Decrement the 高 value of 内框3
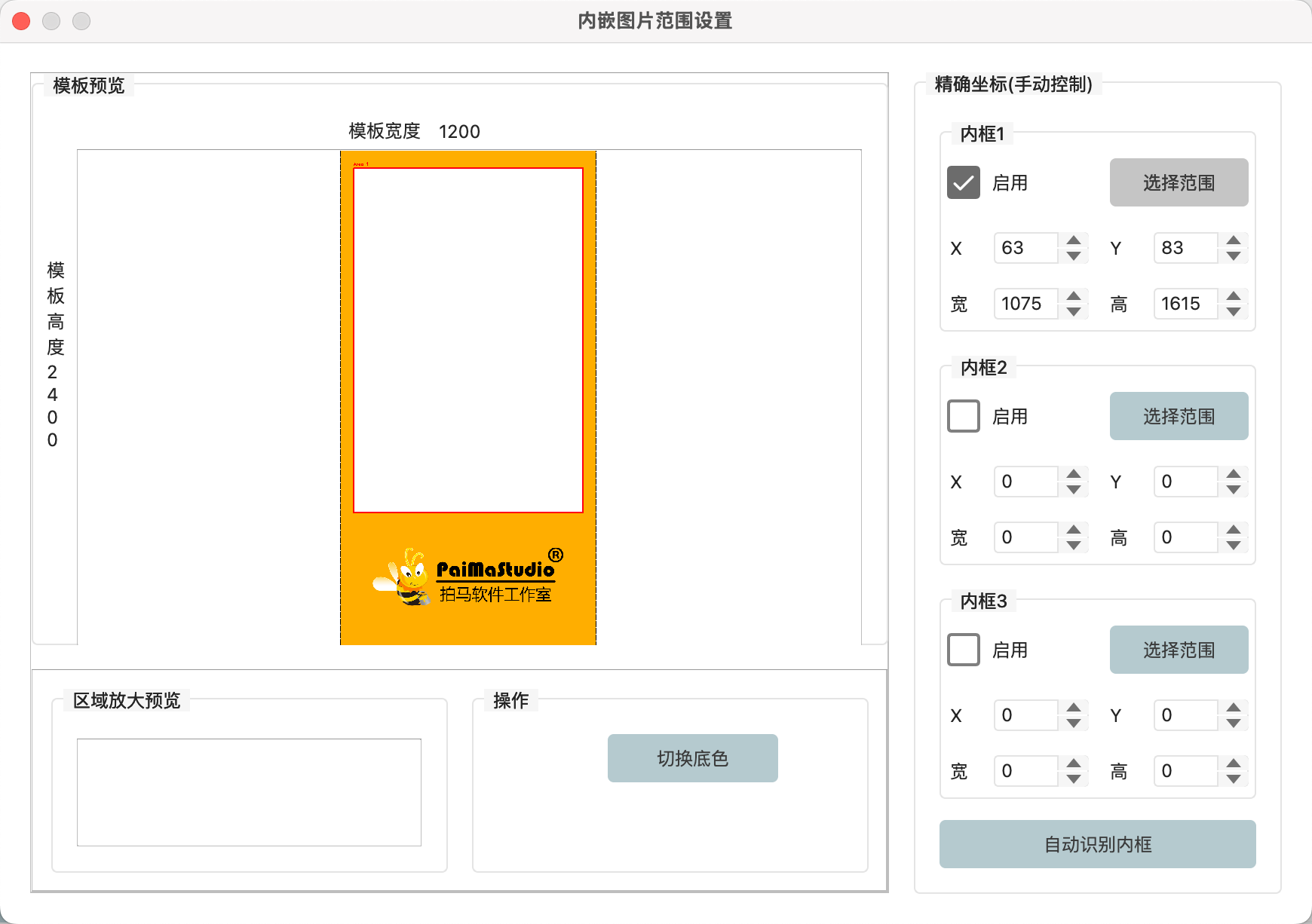The width and height of the screenshot is (1312, 924). [x=1234, y=780]
